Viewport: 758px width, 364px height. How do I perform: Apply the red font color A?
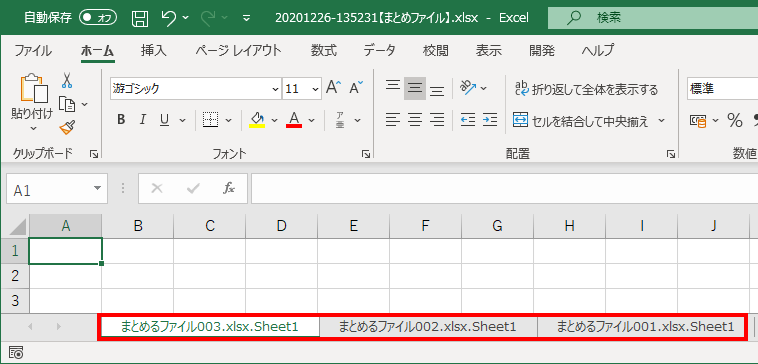(294, 120)
